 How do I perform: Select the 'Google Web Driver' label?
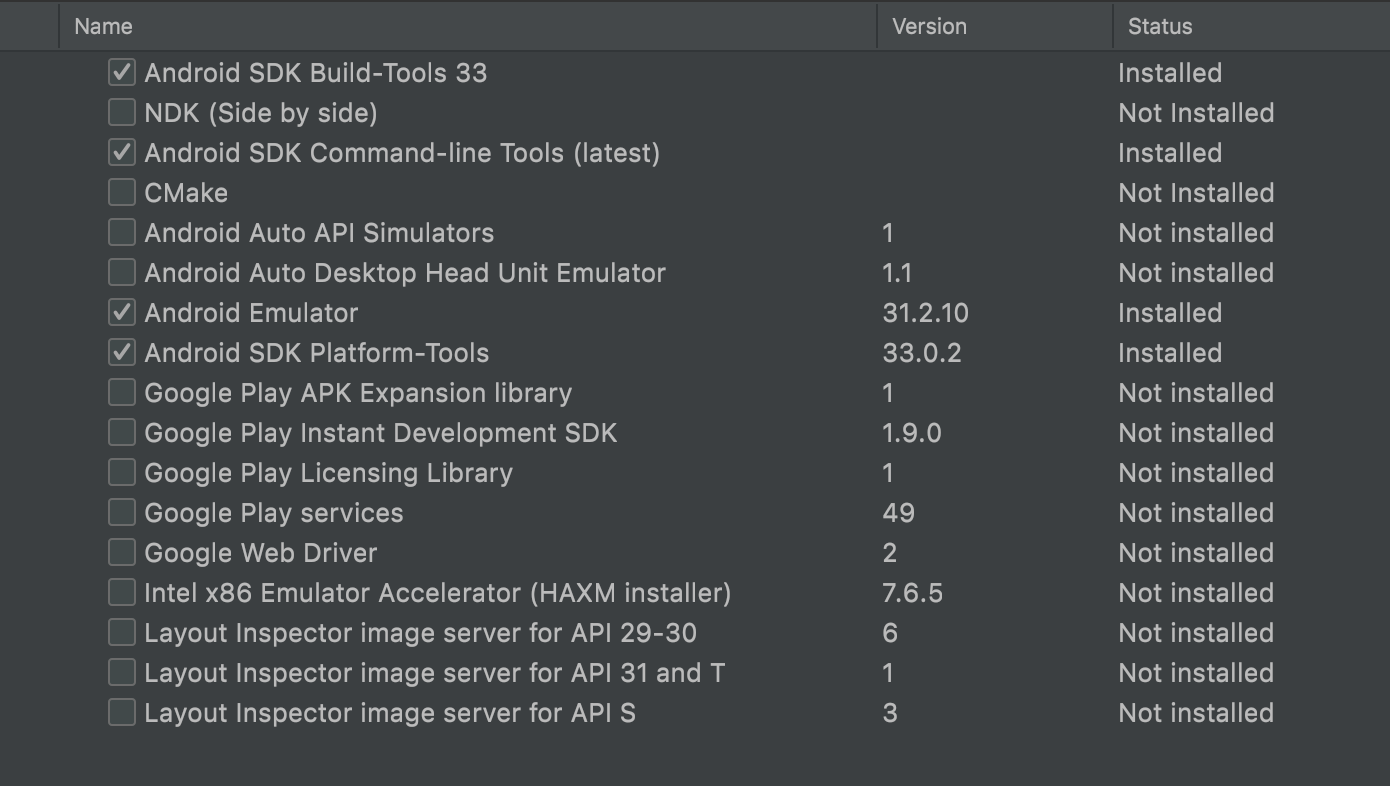[x=261, y=553]
